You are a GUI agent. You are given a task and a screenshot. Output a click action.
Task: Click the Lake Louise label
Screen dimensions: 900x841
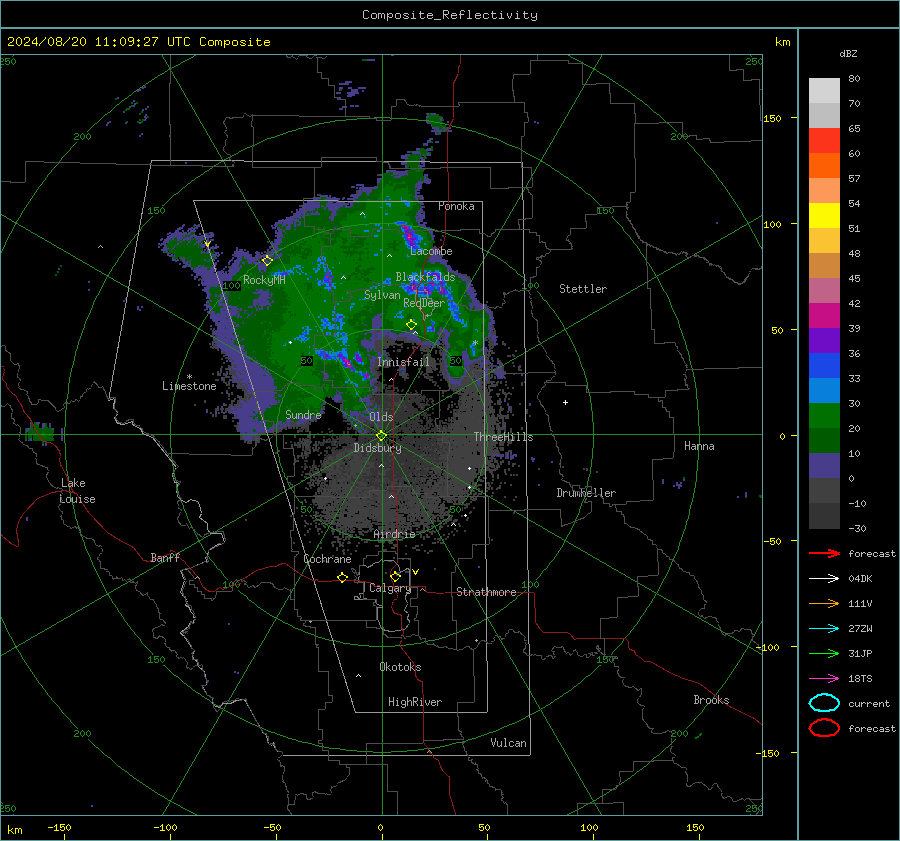tap(77, 491)
